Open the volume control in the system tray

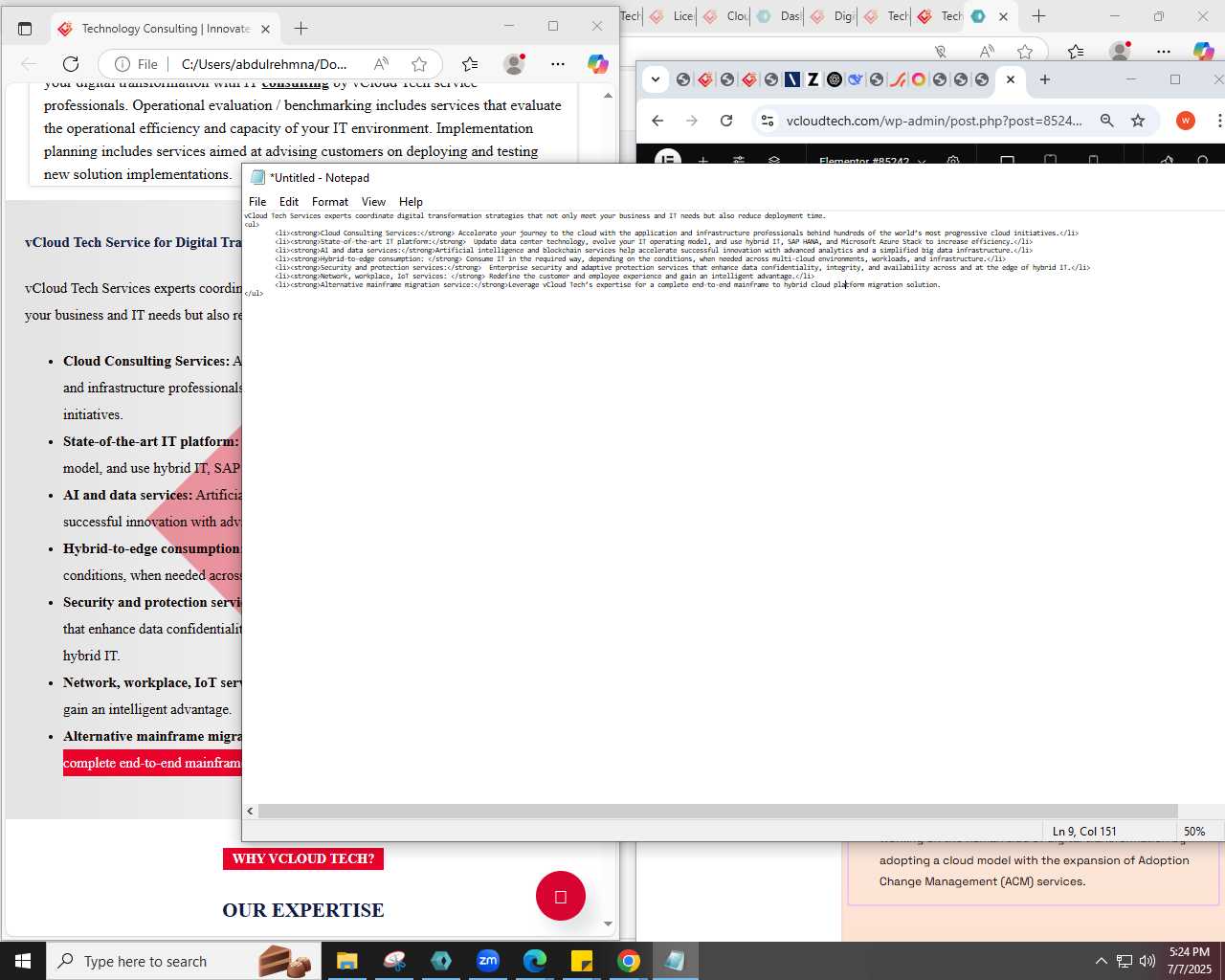coord(1147,961)
